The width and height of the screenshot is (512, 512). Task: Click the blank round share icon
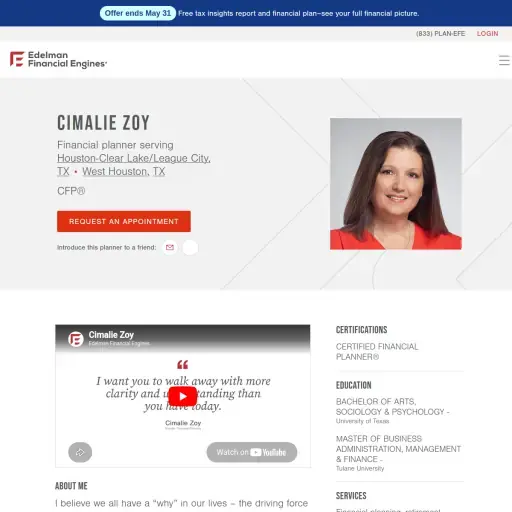(x=190, y=247)
